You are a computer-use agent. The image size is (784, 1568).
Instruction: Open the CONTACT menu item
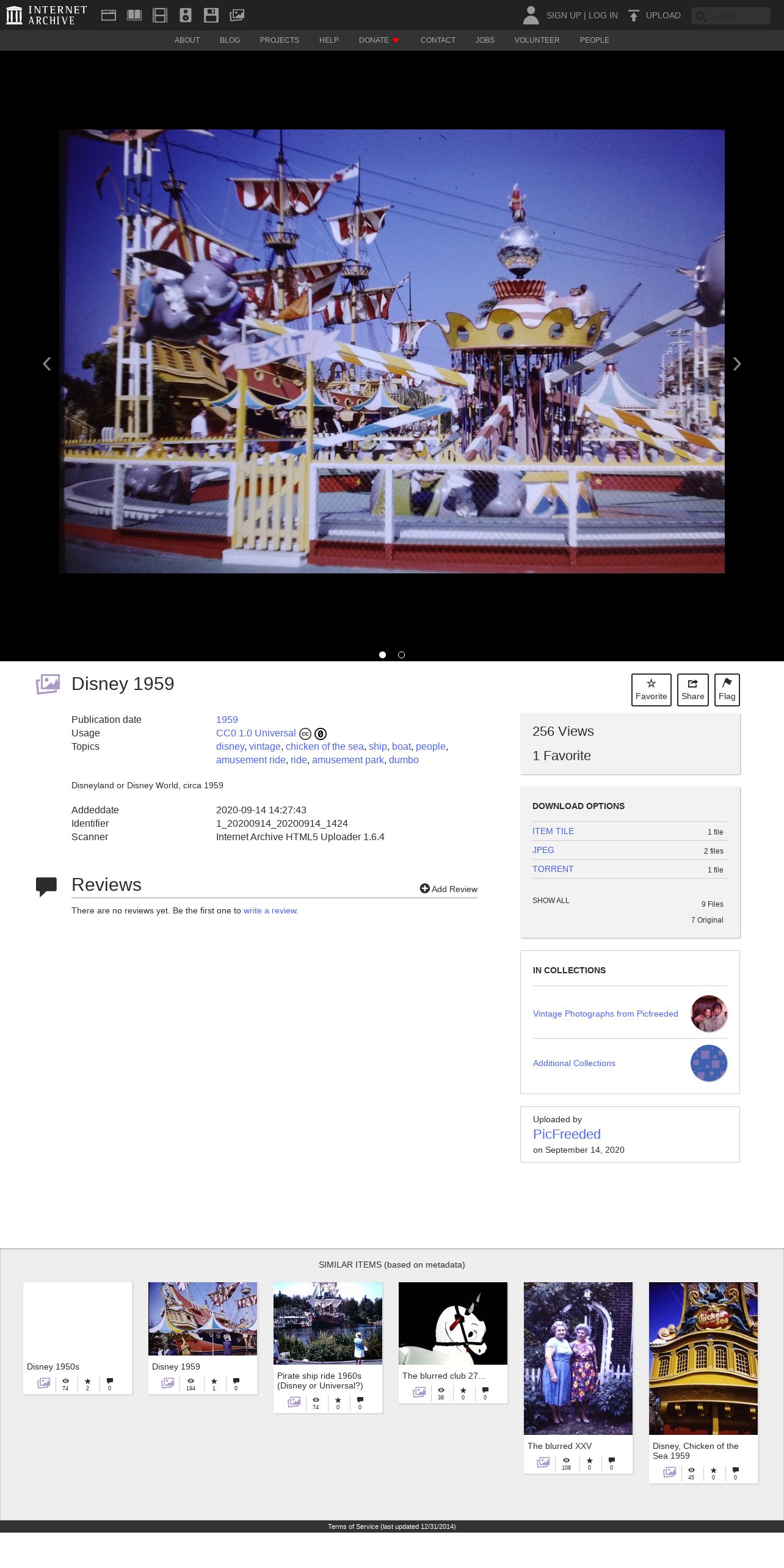click(438, 40)
